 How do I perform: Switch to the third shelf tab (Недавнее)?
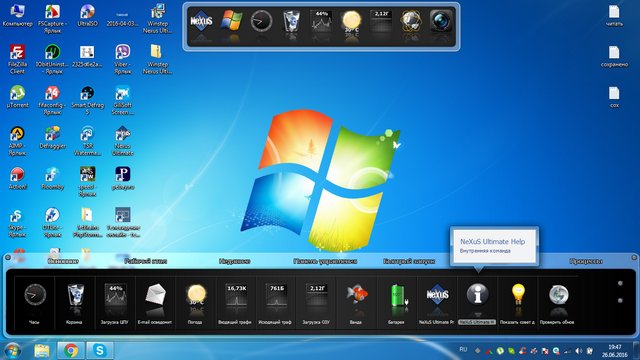coord(235,261)
